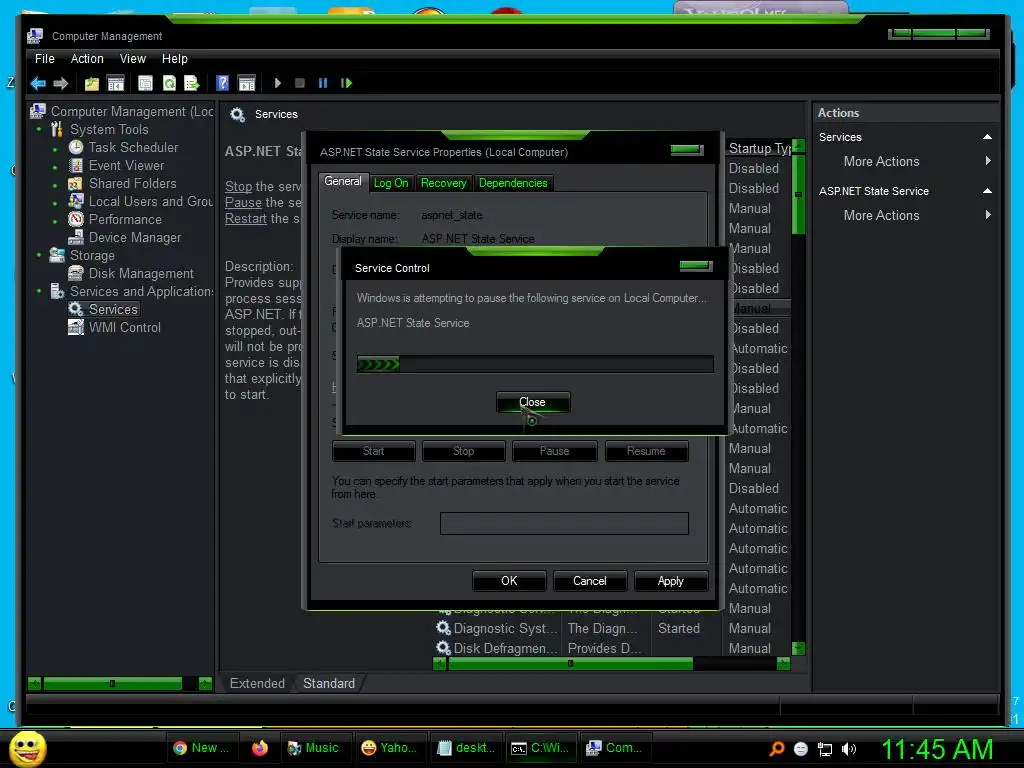Click the Stop Service square icon
The width and height of the screenshot is (1024, 768).
pos(300,83)
